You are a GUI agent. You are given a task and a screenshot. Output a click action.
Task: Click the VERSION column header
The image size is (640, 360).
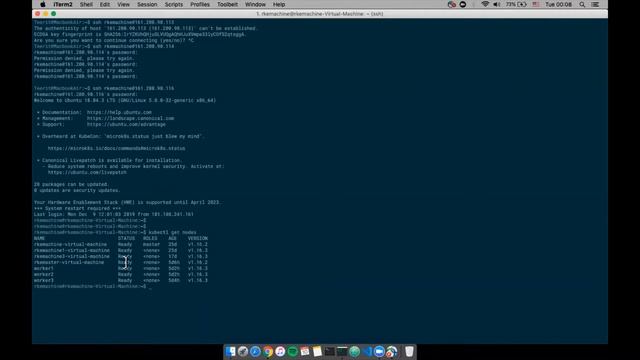coord(198,238)
